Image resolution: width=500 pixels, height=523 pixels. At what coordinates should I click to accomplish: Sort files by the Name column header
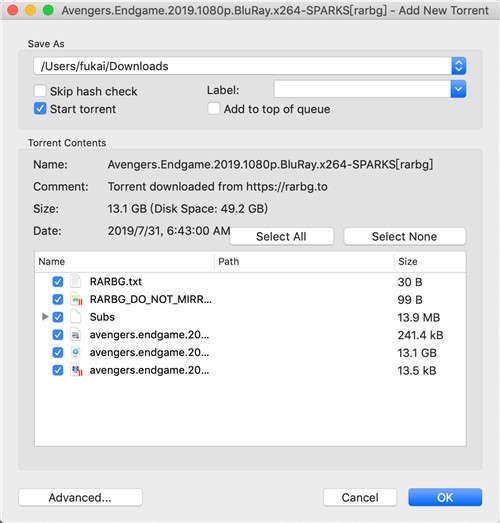click(x=124, y=262)
